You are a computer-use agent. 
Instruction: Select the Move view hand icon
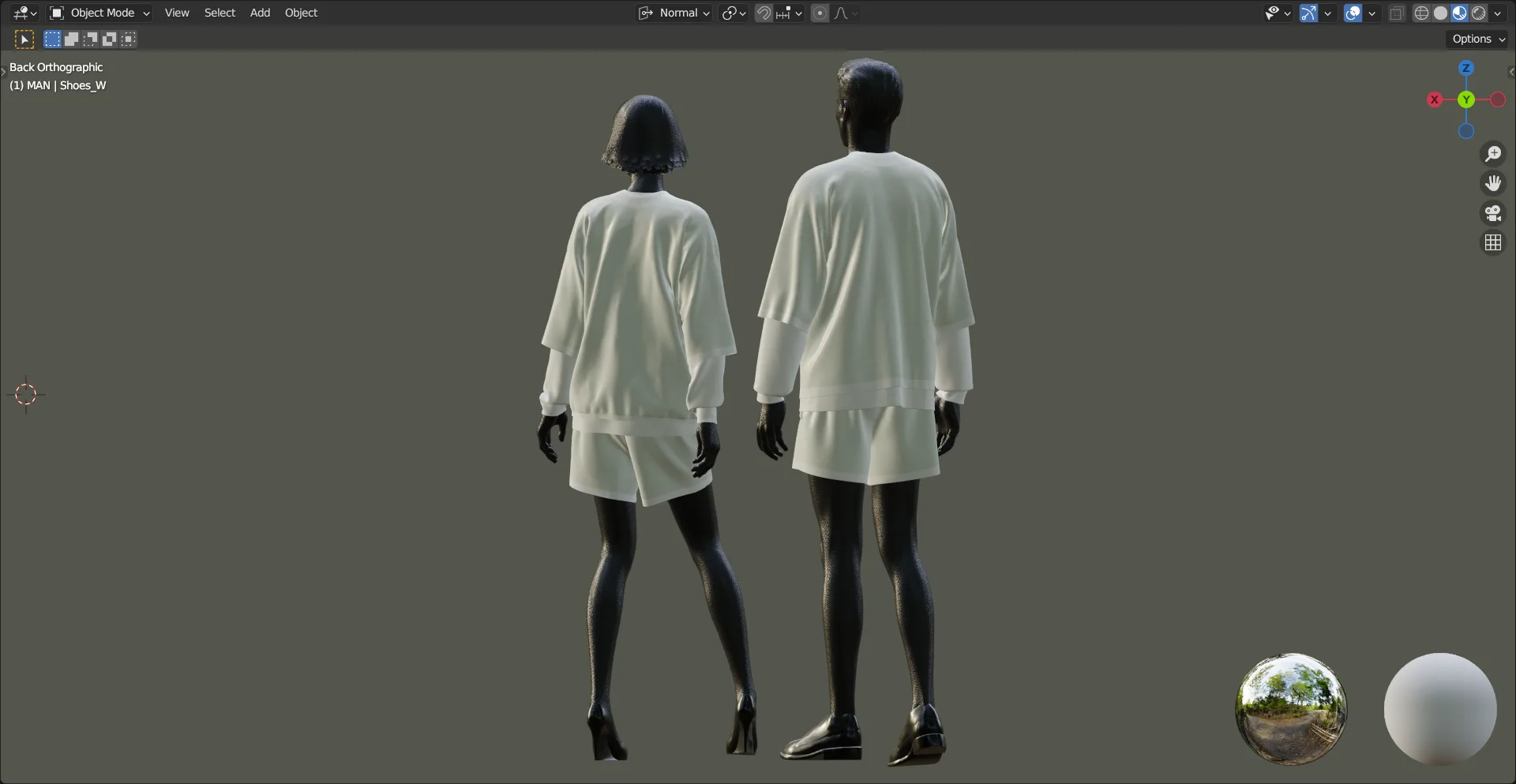[1493, 182]
